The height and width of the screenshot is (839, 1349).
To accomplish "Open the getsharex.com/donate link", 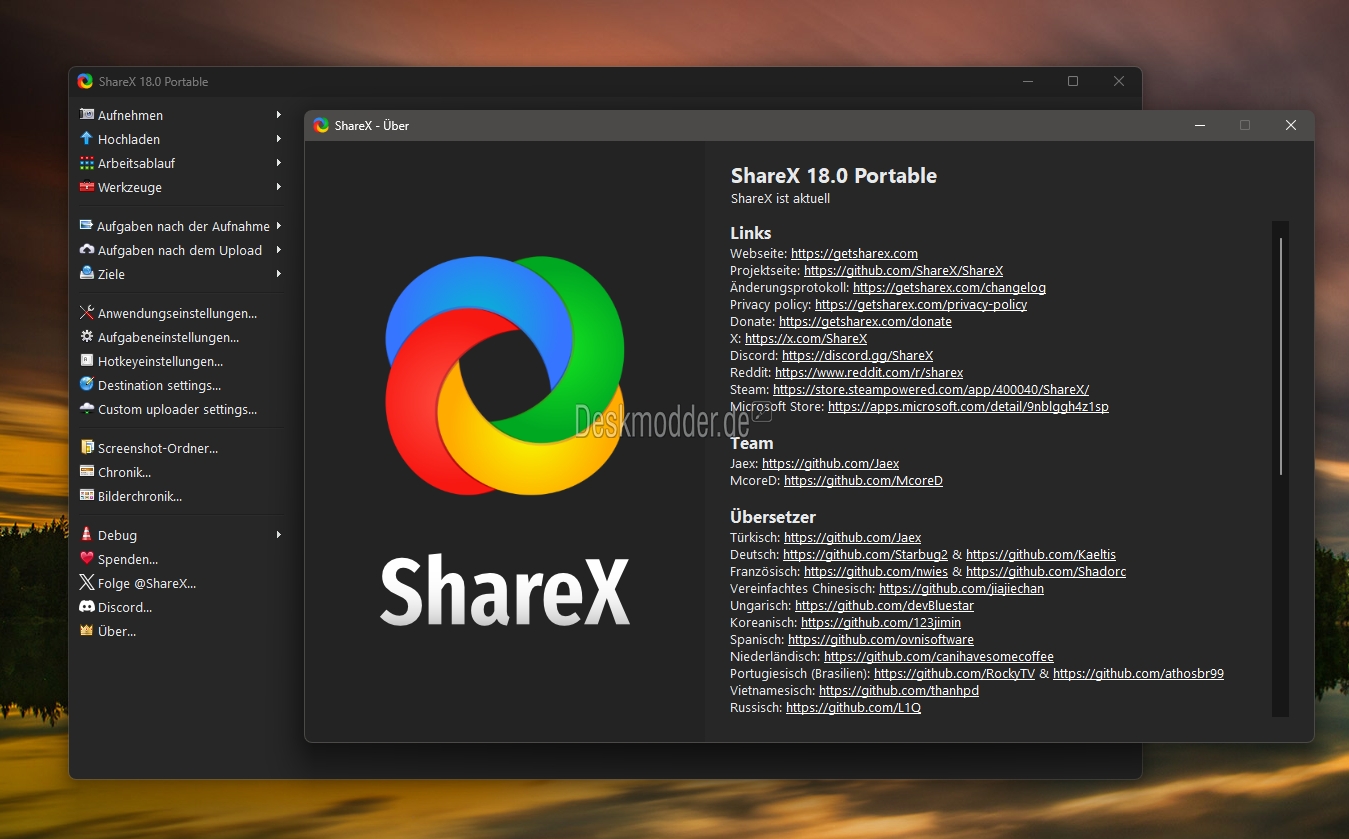I will tap(865, 322).
